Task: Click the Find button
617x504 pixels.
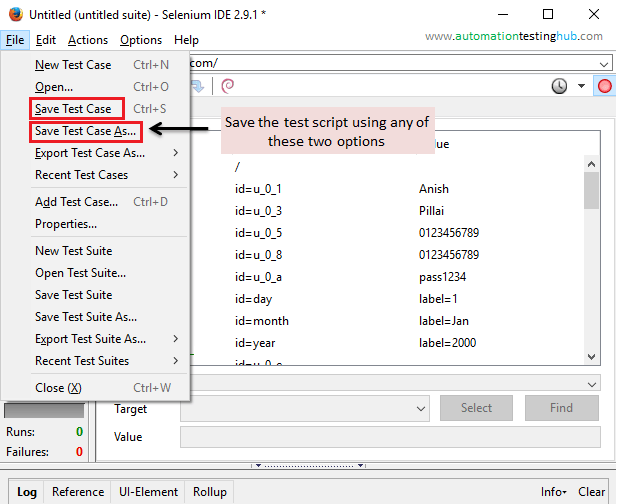Action: 562,408
